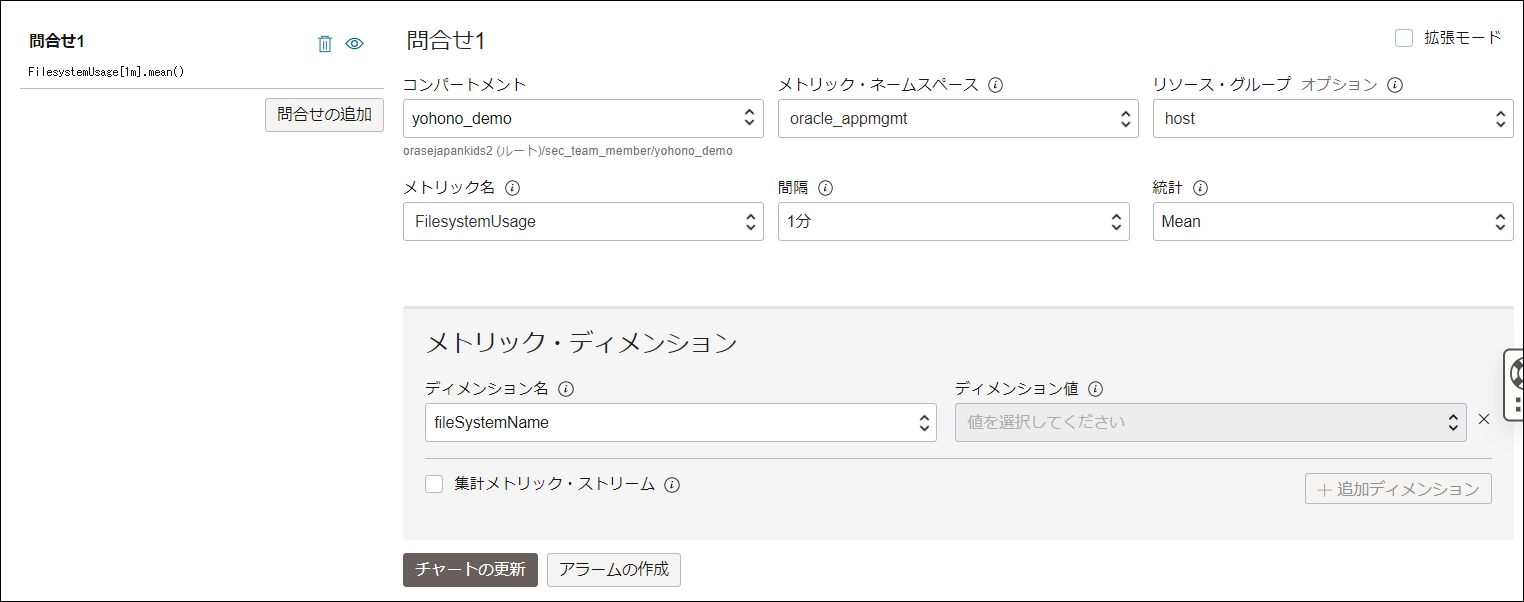Expand the メトリック名 dropdown with FilesystemUsage

coord(583,222)
